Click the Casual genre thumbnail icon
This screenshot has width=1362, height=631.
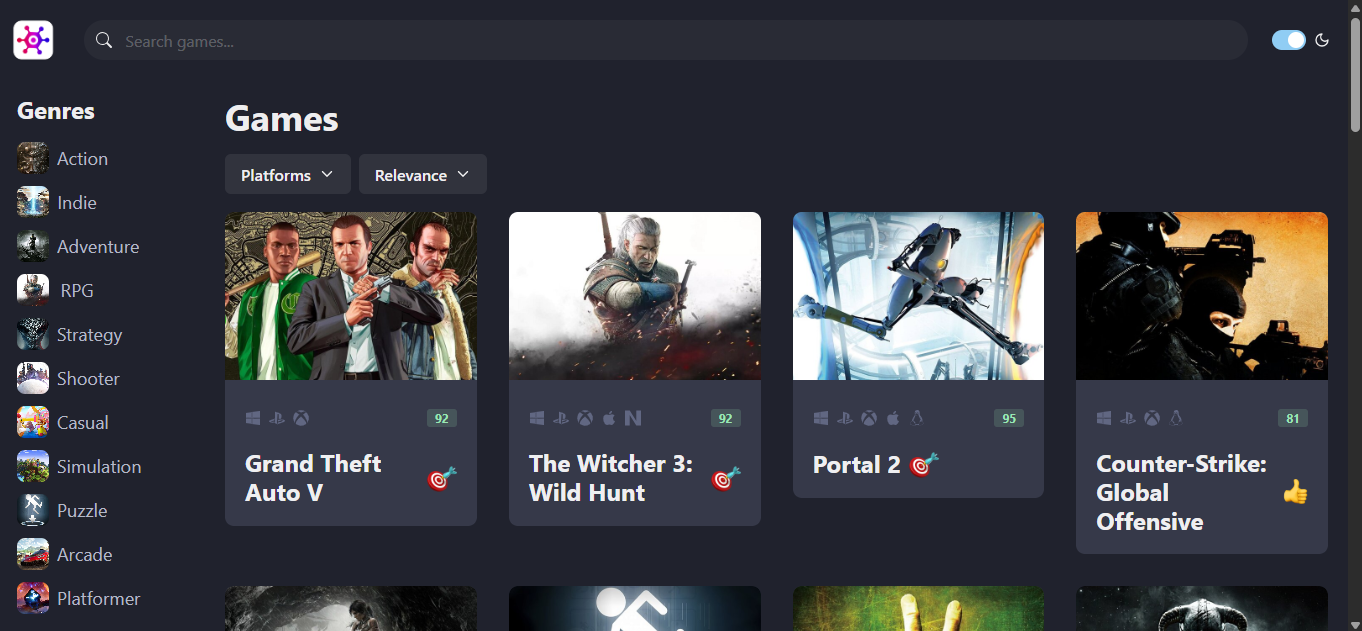tap(33, 422)
